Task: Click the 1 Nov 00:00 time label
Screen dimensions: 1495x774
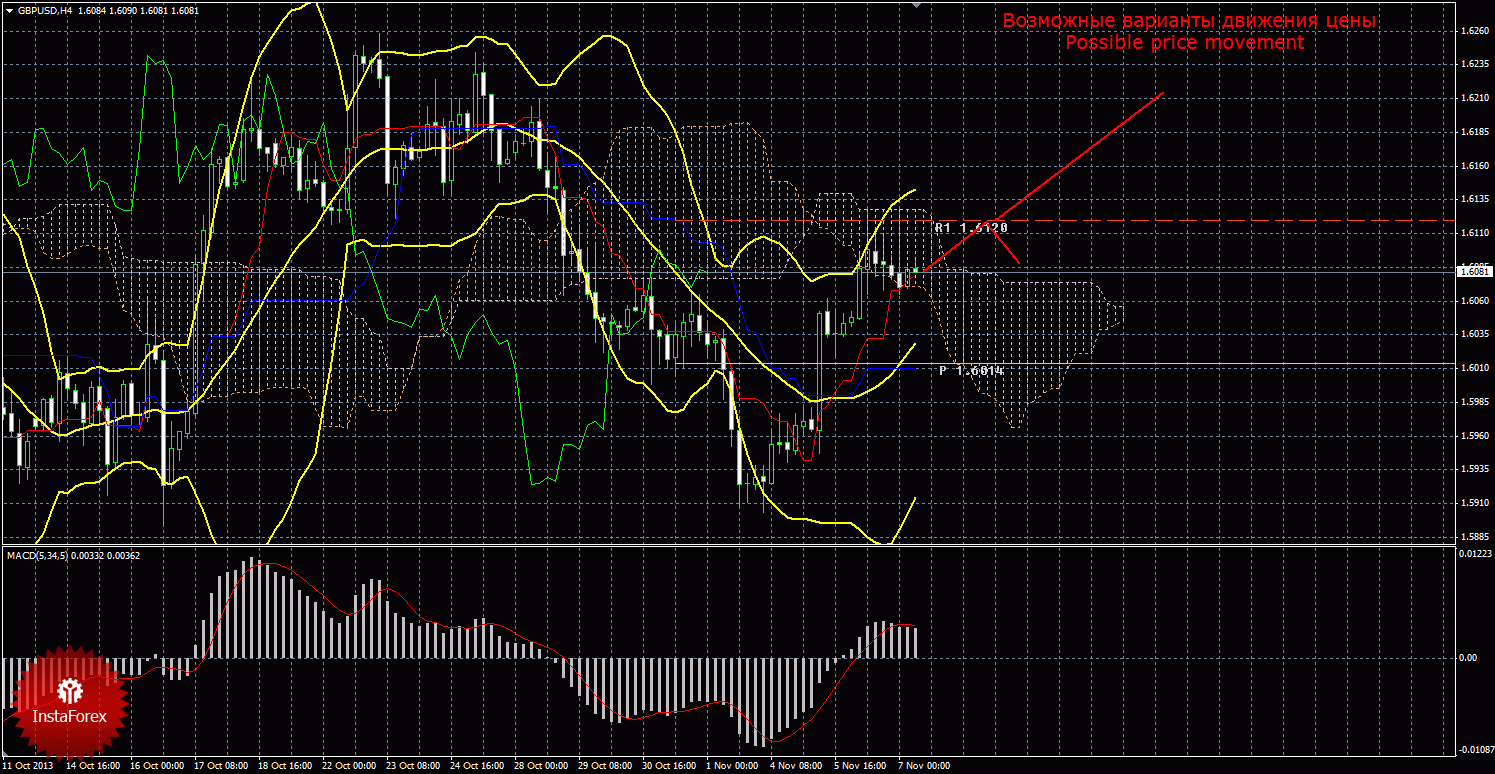Action: coord(732,766)
